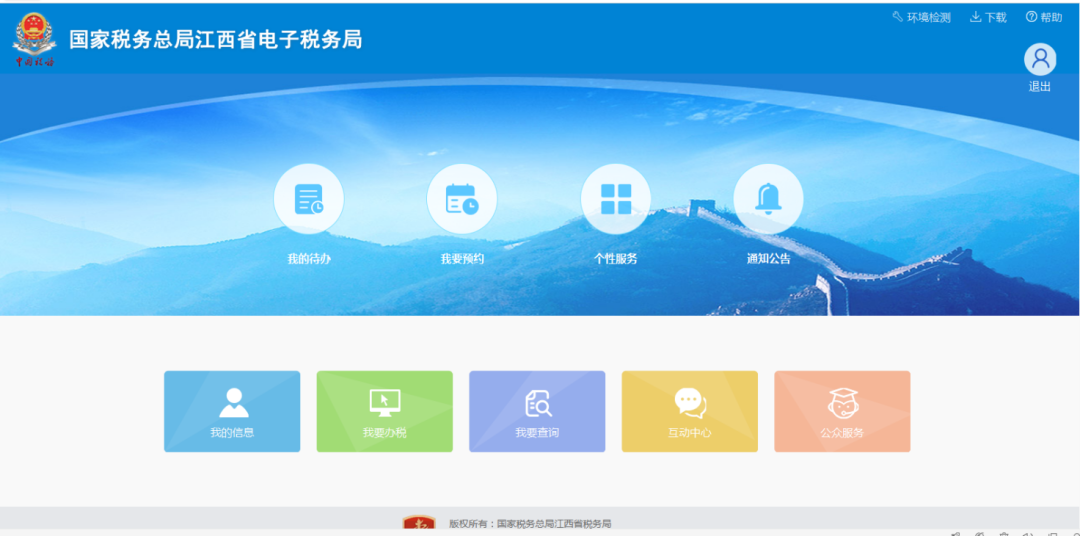Open the 环境检测 tool in top bar
1080x536 pixels.
[921, 17]
